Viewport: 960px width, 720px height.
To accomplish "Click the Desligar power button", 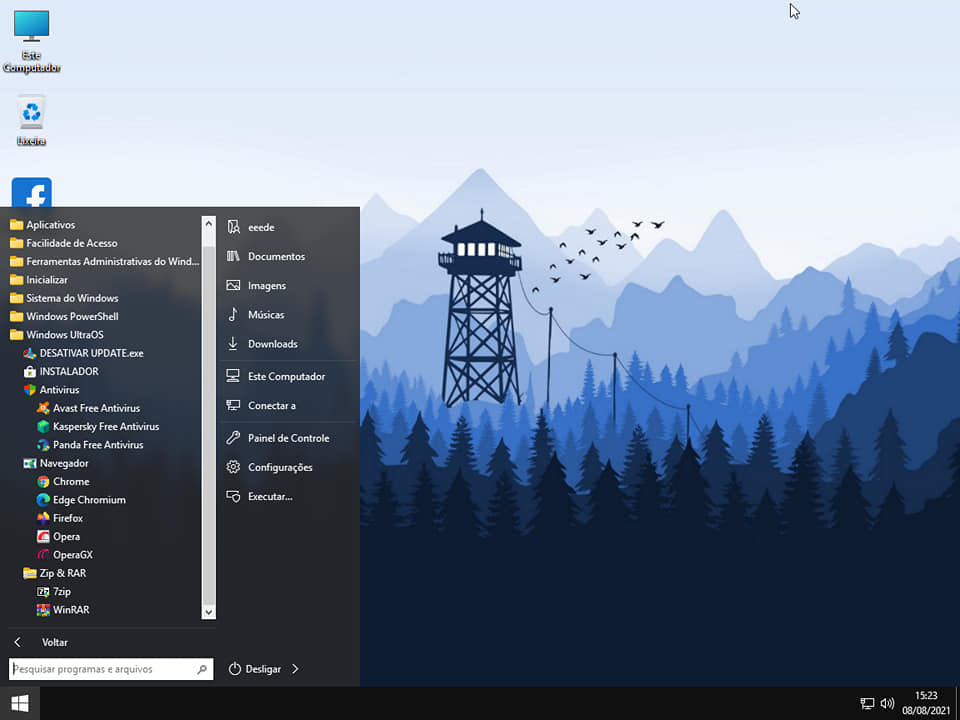I will [255, 669].
